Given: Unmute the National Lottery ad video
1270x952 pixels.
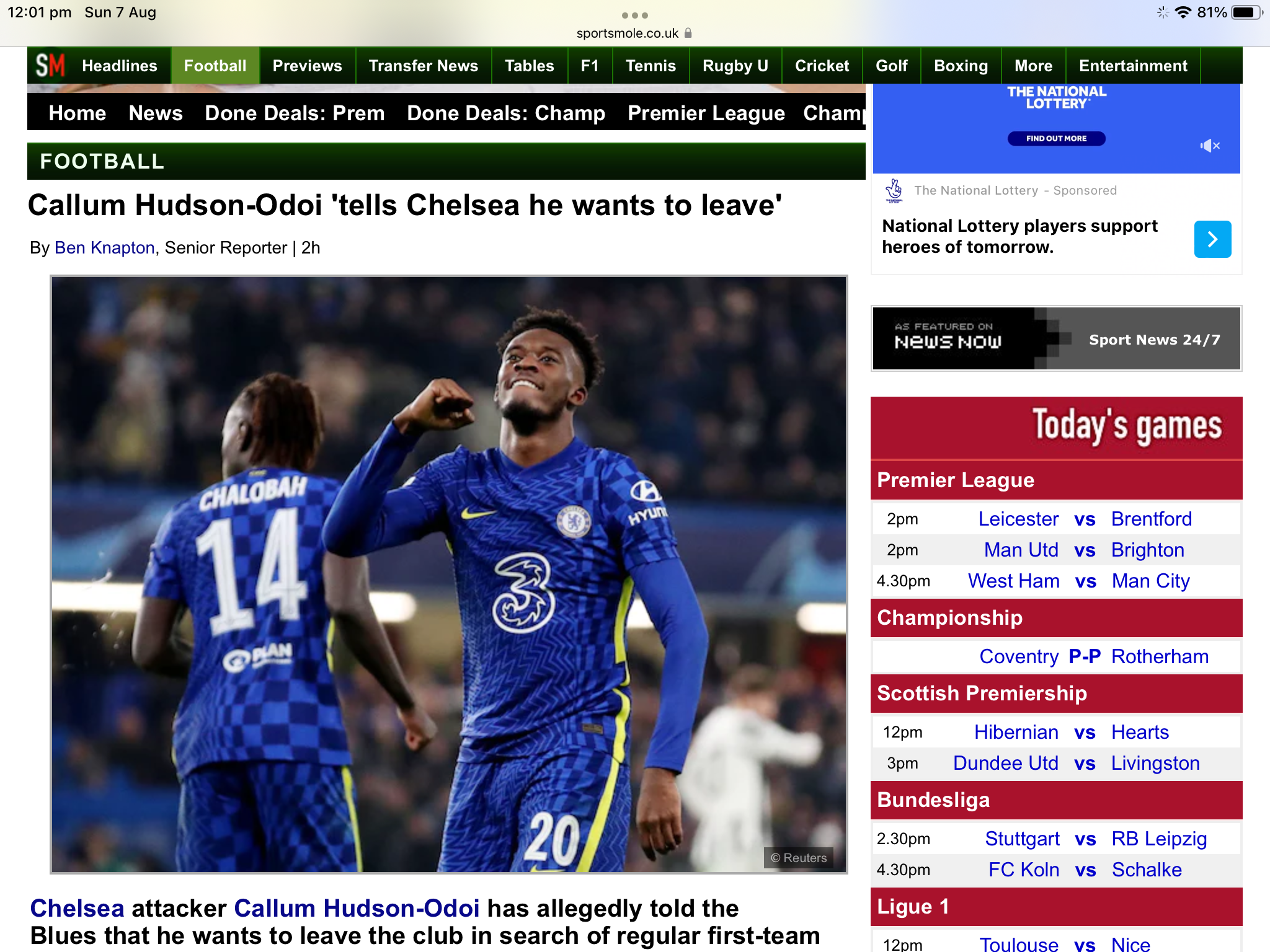Looking at the screenshot, I should (1209, 146).
